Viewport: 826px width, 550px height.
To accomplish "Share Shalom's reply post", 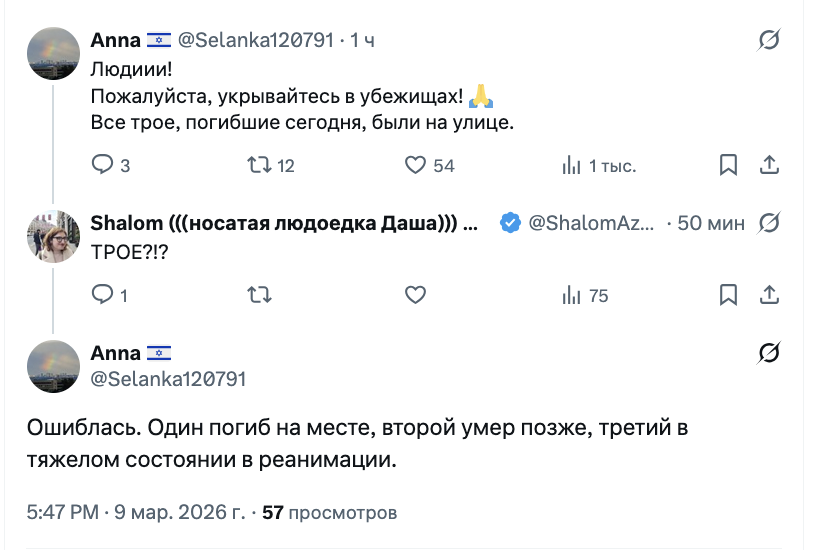I will tap(770, 295).
